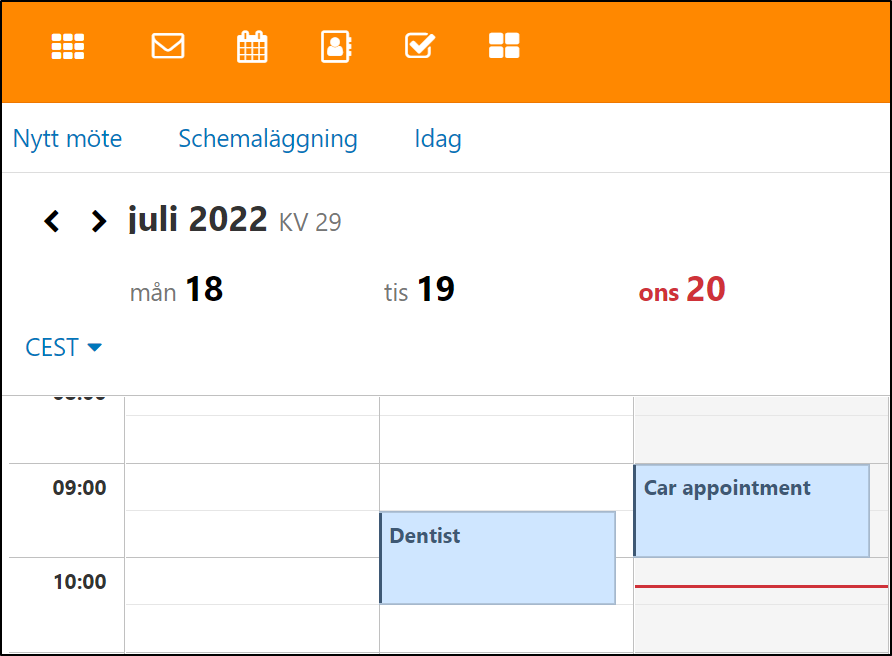Open Schemaläggning scheduling view
Image resolution: width=892 pixels, height=656 pixels.
(268, 139)
